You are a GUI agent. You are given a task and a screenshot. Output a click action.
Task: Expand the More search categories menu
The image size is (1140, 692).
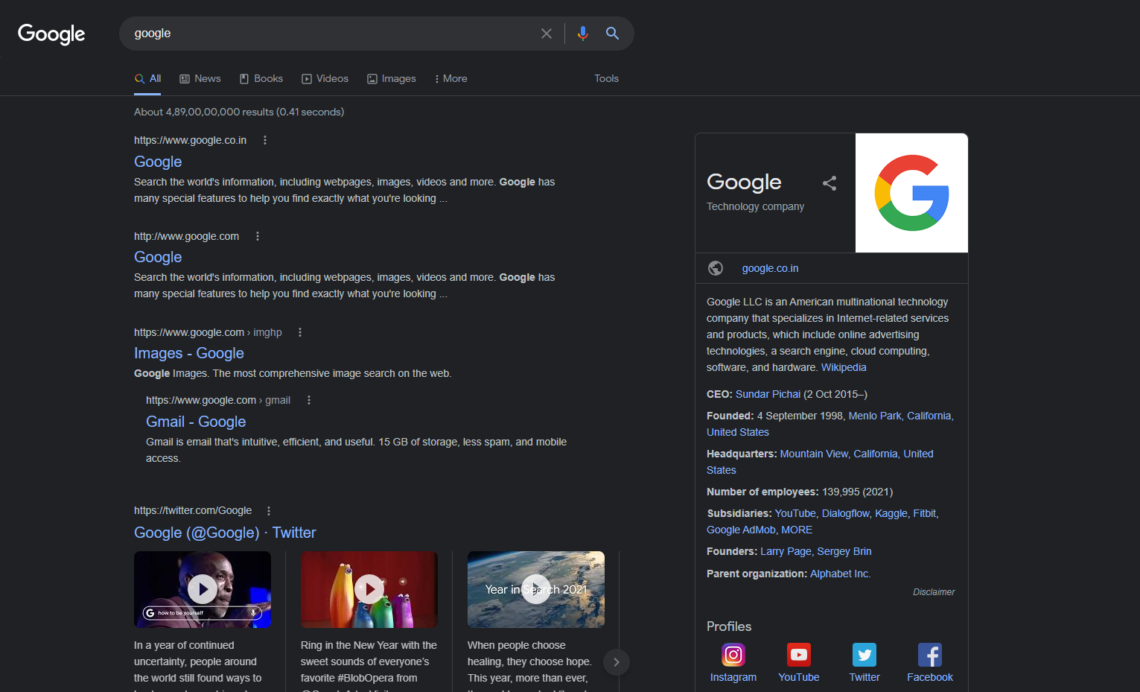[451, 79]
